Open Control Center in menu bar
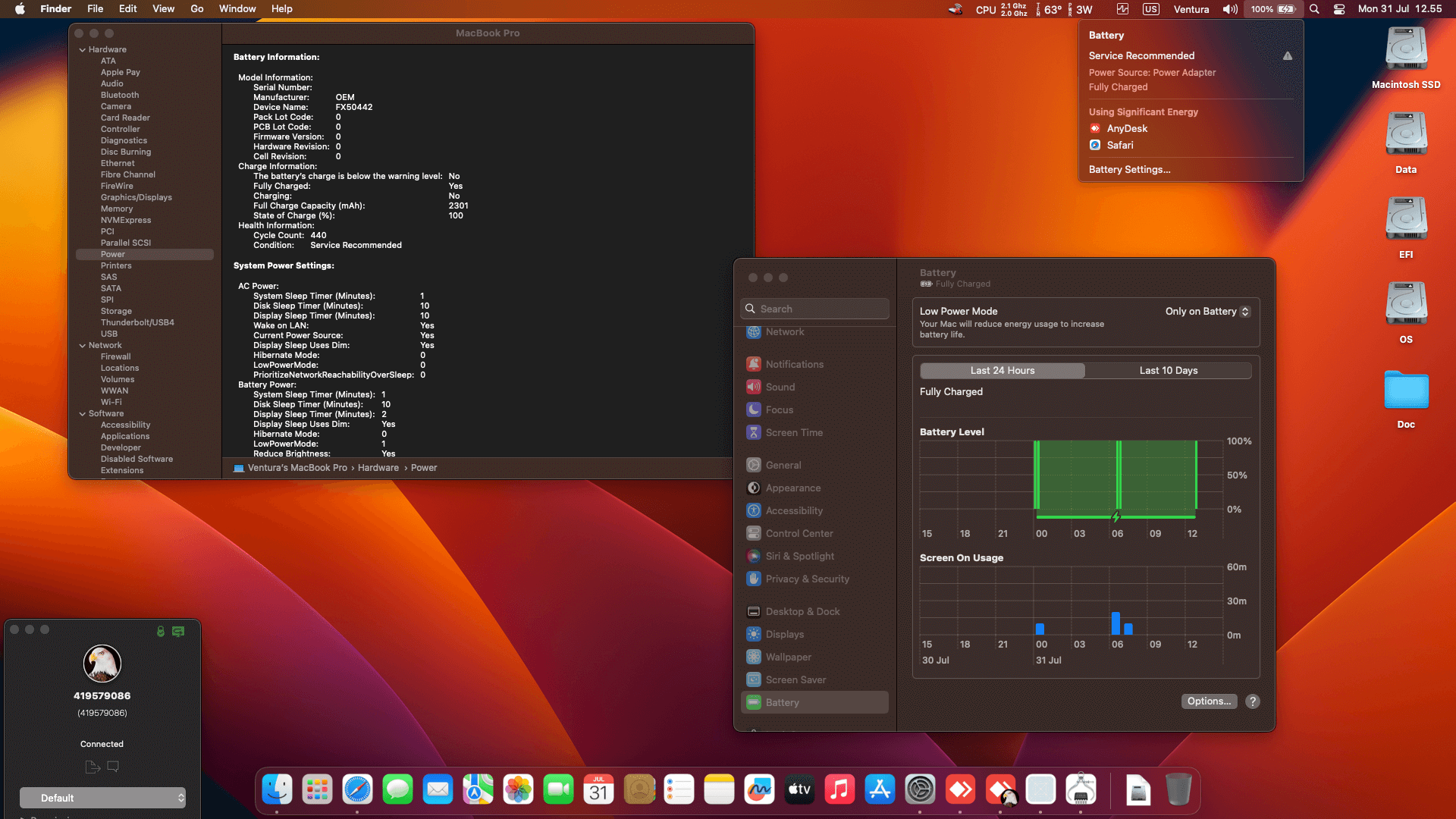Image resolution: width=1456 pixels, height=819 pixels. [x=1339, y=9]
